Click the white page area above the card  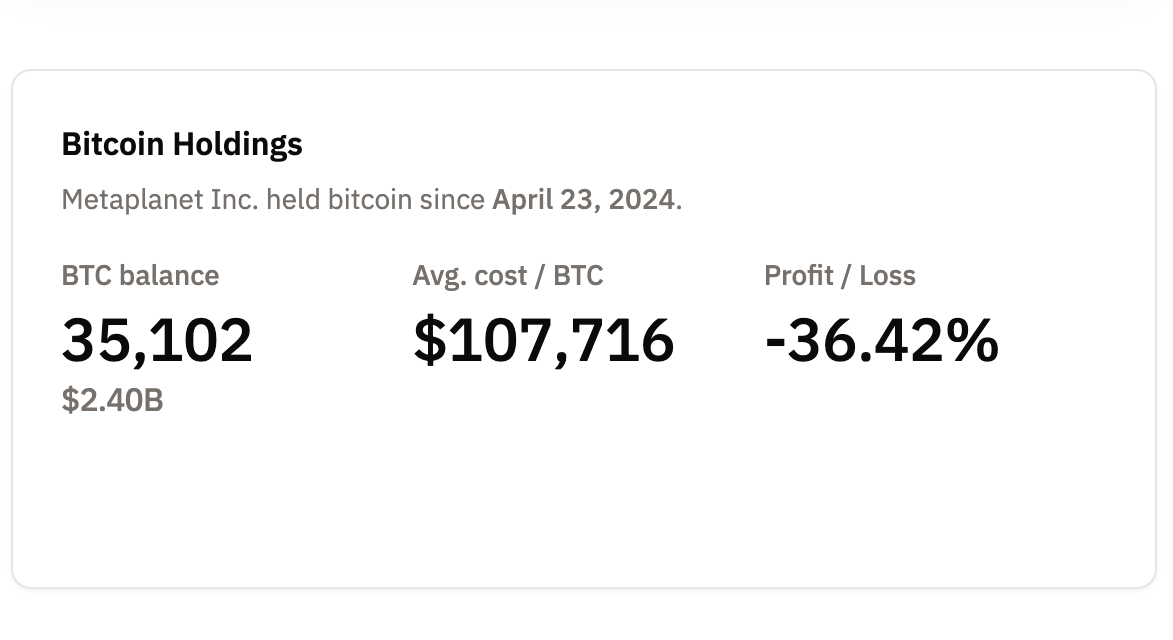point(584,40)
